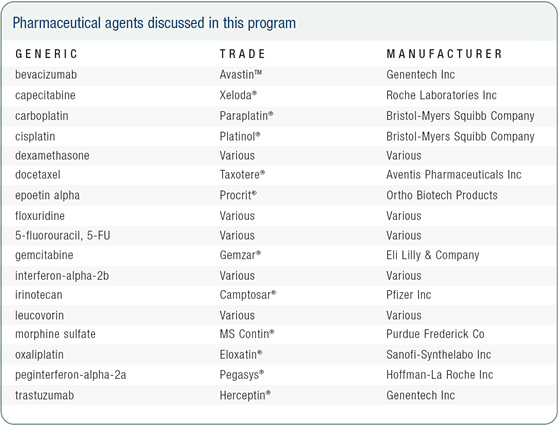Select the bevacizumab generic name
The width and height of the screenshot is (560, 427).
click(46, 75)
